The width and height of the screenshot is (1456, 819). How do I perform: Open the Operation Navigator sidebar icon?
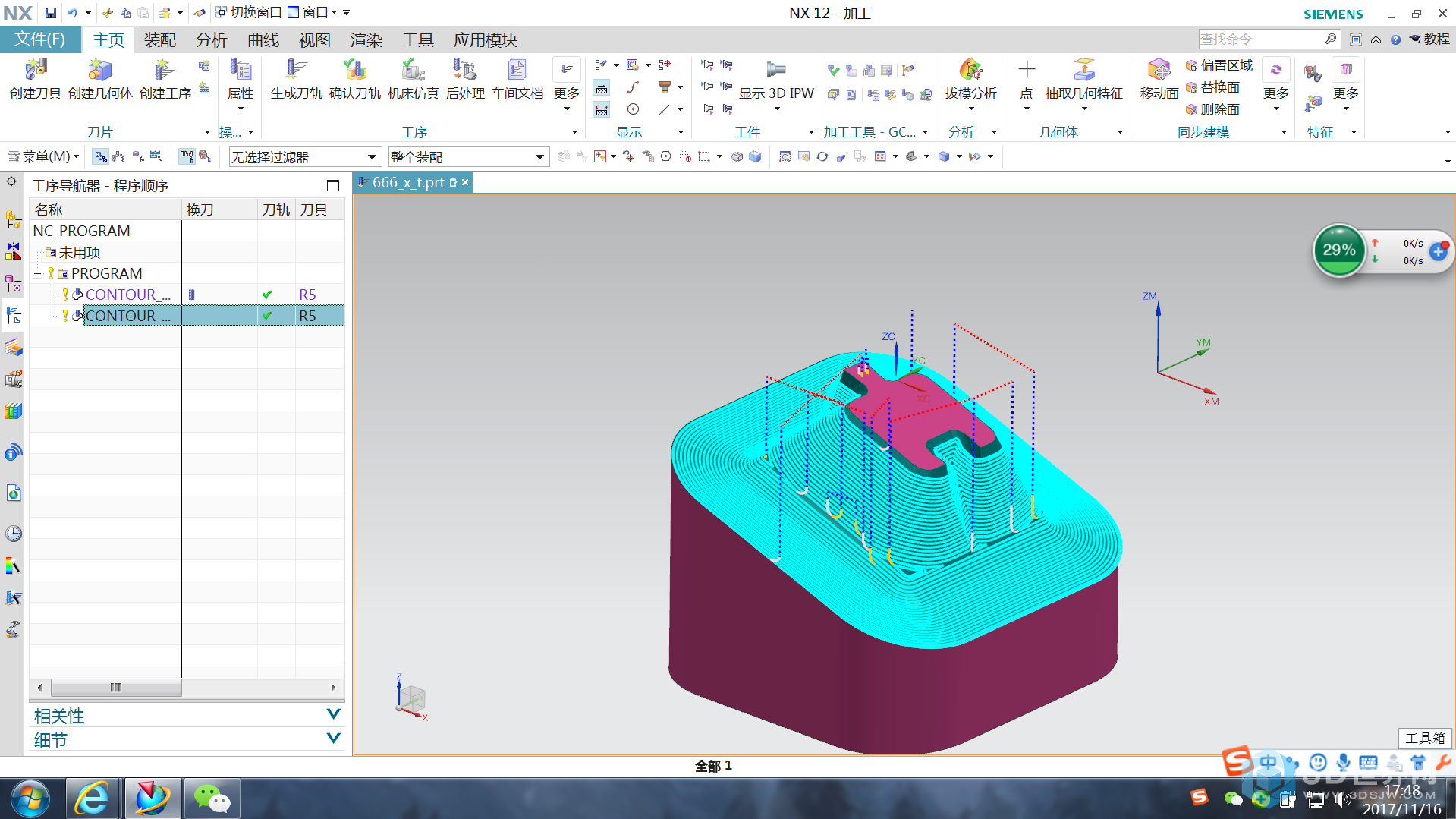pyautogui.click(x=13, y=315)
